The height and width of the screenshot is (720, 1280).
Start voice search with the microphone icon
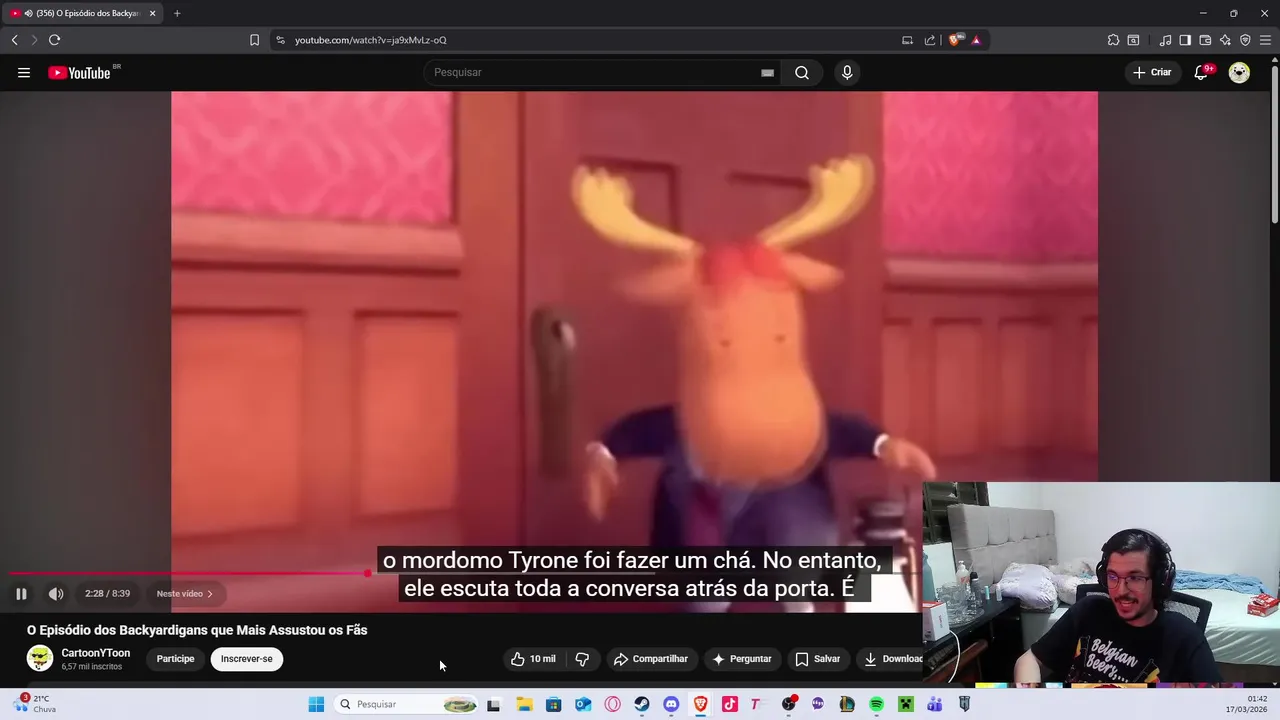(x=847, y=72)
